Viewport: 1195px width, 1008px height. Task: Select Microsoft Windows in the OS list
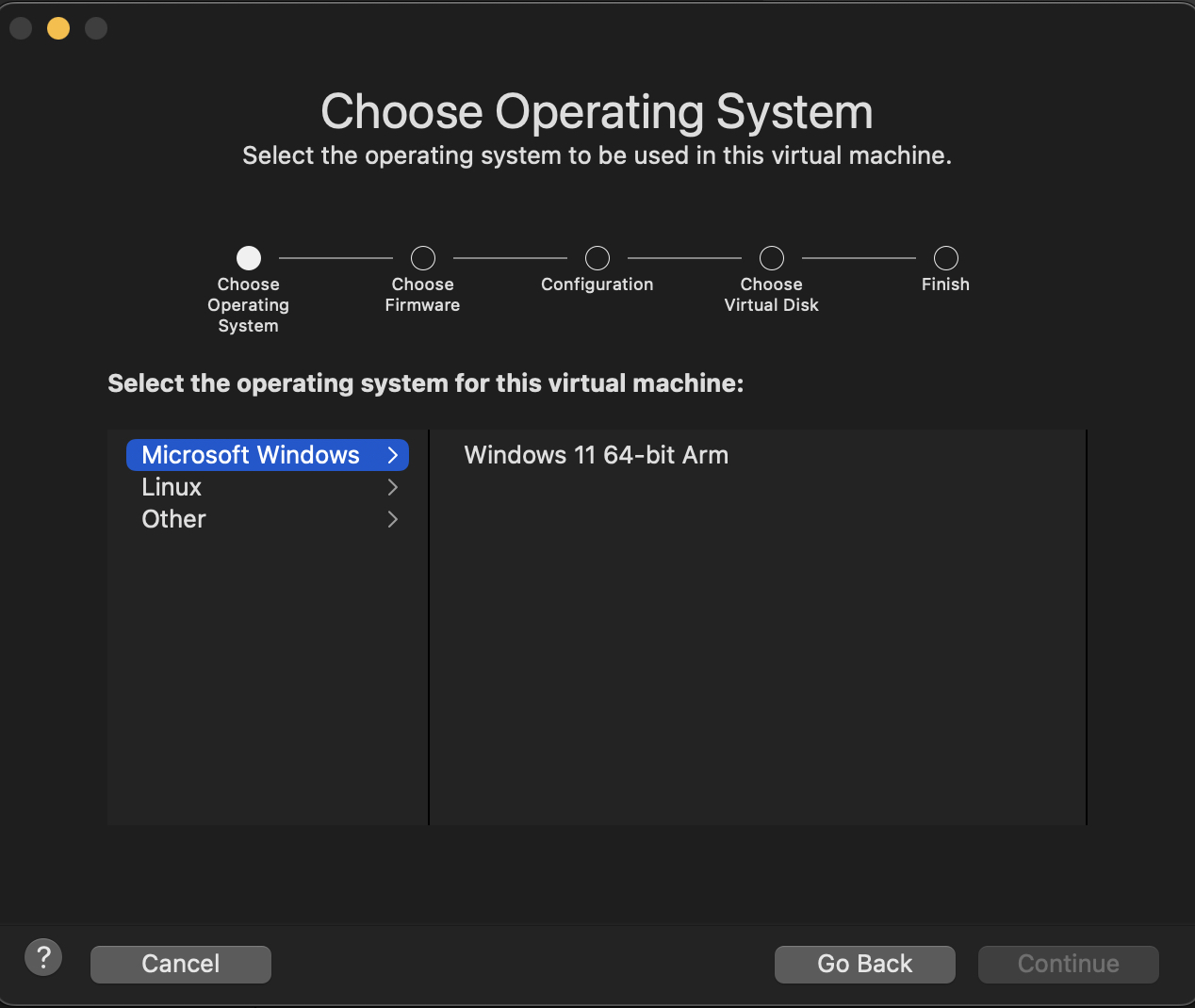point(268,455)
